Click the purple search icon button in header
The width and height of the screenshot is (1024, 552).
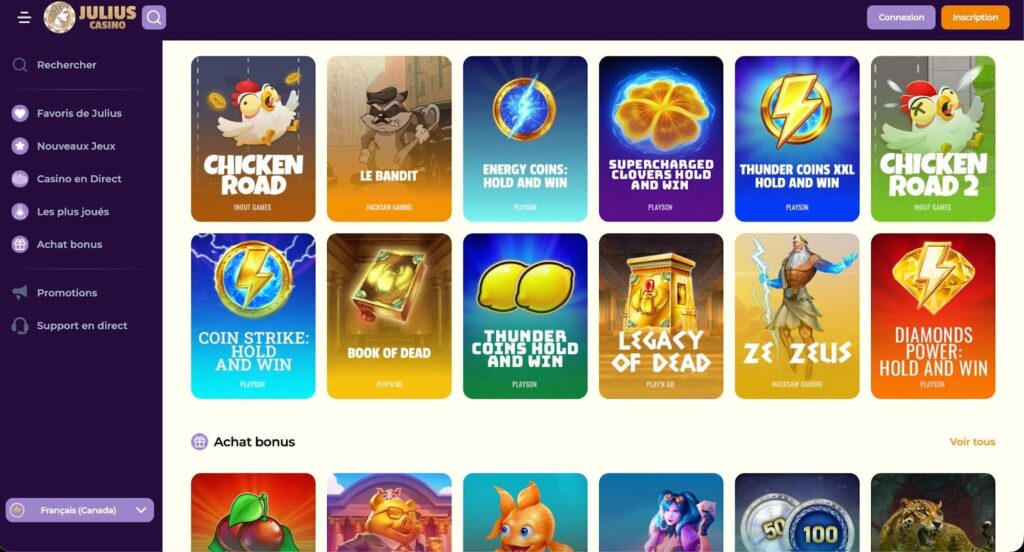[x=154, y=18]
